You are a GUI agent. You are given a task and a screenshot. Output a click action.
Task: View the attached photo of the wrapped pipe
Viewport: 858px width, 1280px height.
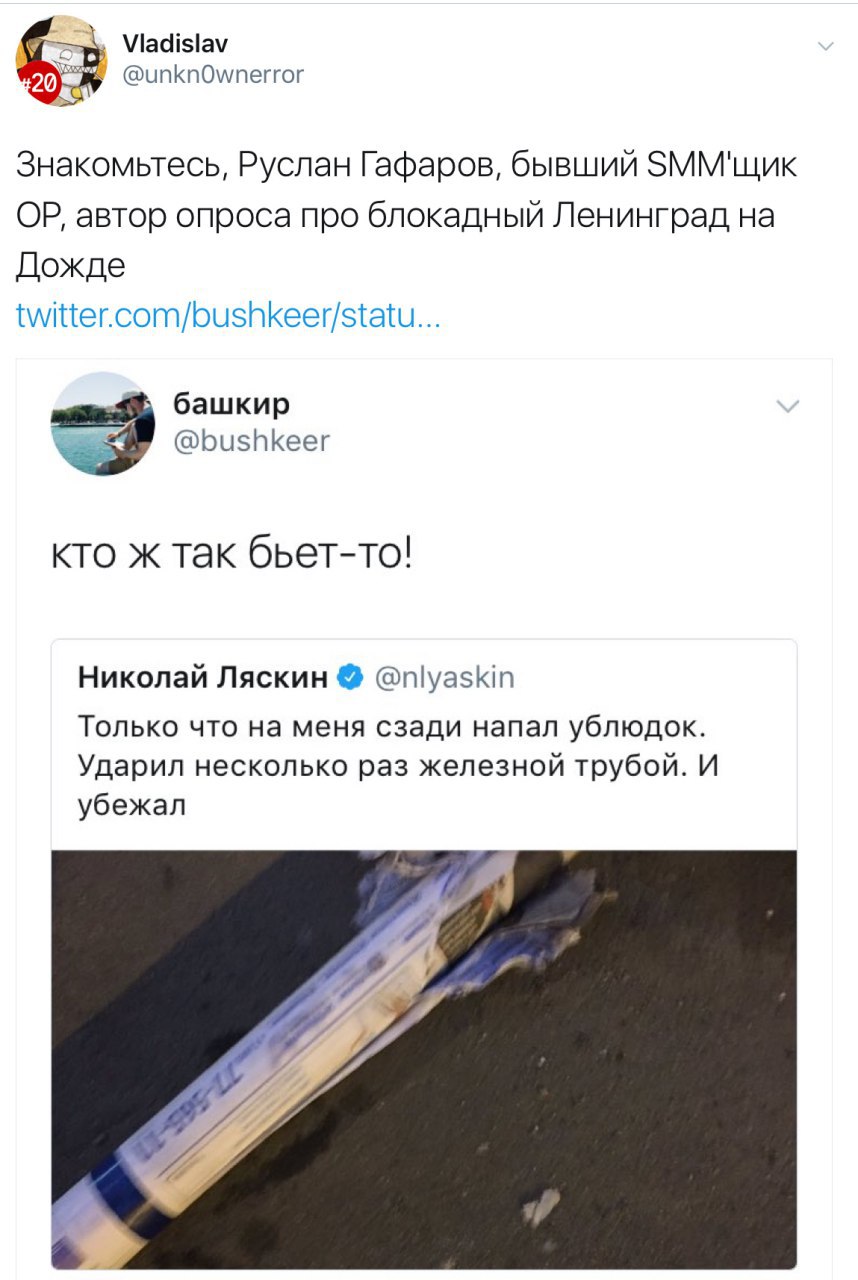click(x=424, y=1059)
